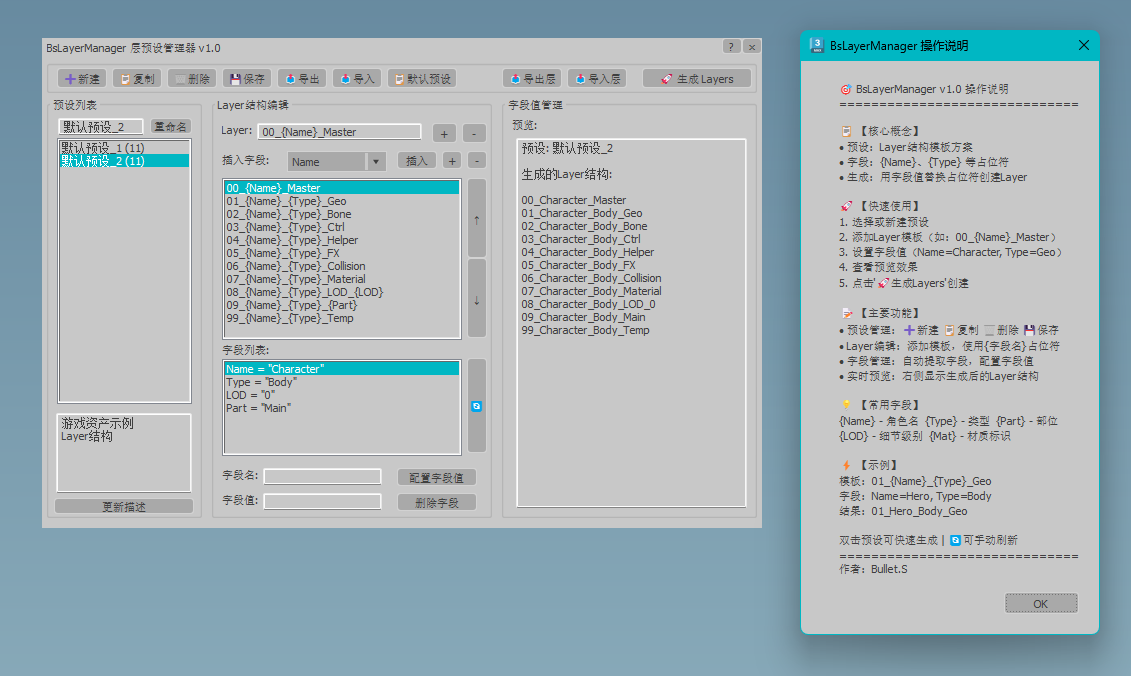Click 00_Character_Master in preview
Screen dimensions: 1131x676
click(x=573, y=200)
